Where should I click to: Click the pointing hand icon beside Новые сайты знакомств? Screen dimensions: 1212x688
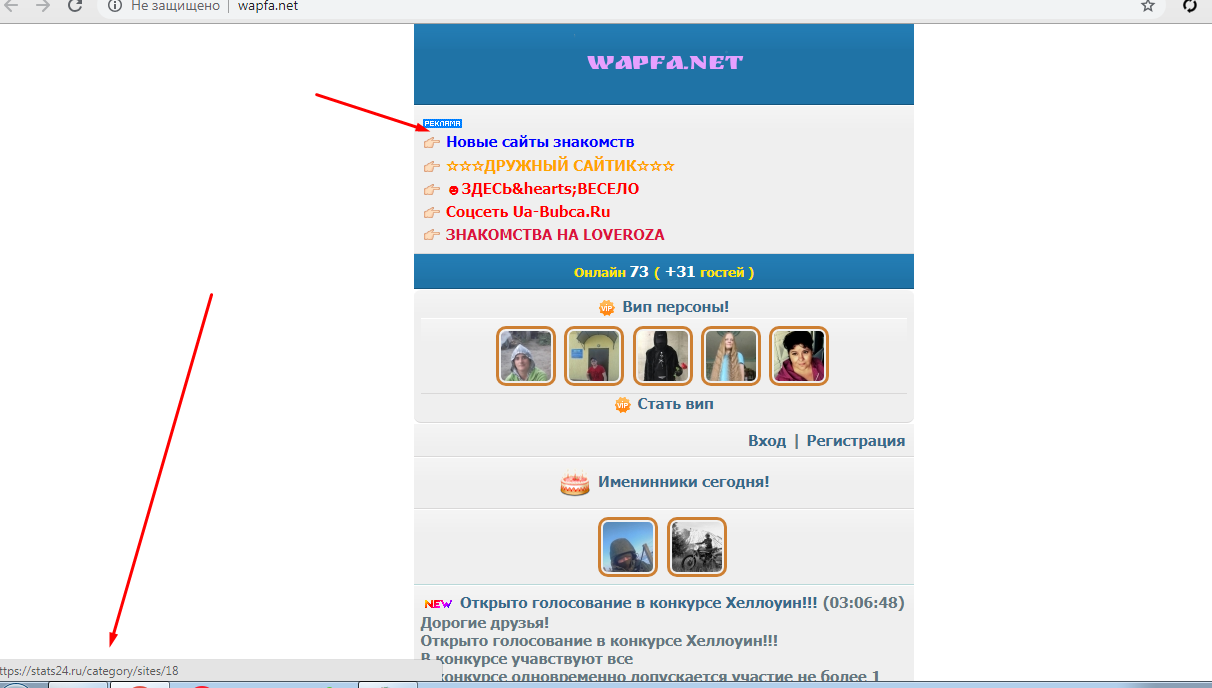432,143
